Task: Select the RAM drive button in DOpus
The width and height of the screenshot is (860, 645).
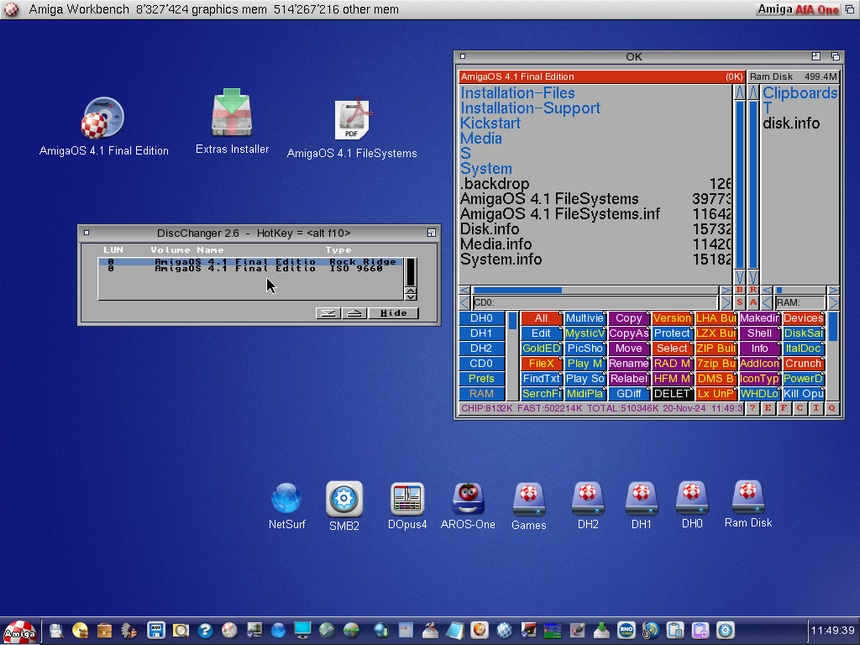Action: point(481,393)
